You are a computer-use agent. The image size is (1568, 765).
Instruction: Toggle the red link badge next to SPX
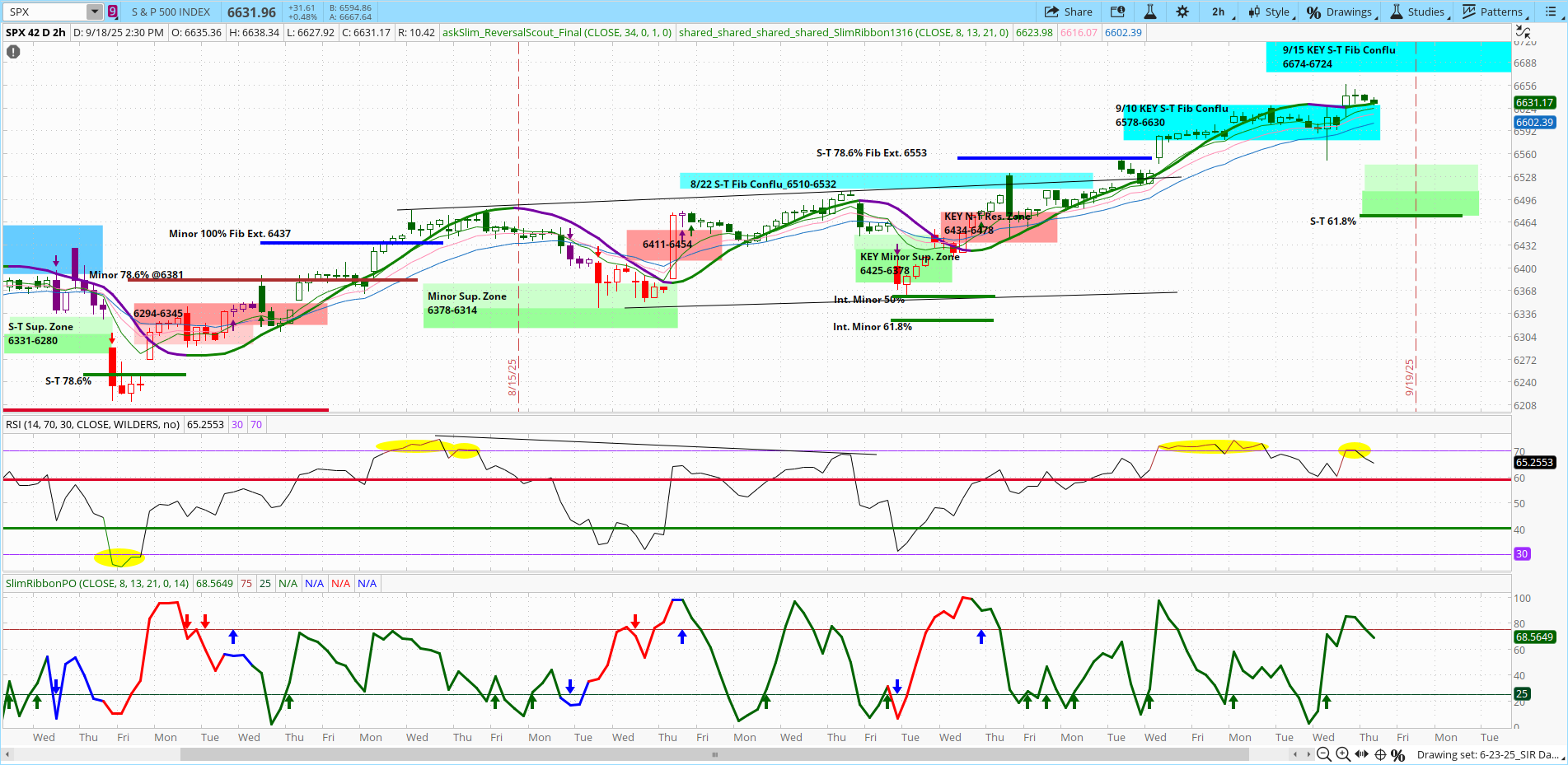[x=112, y=12]
